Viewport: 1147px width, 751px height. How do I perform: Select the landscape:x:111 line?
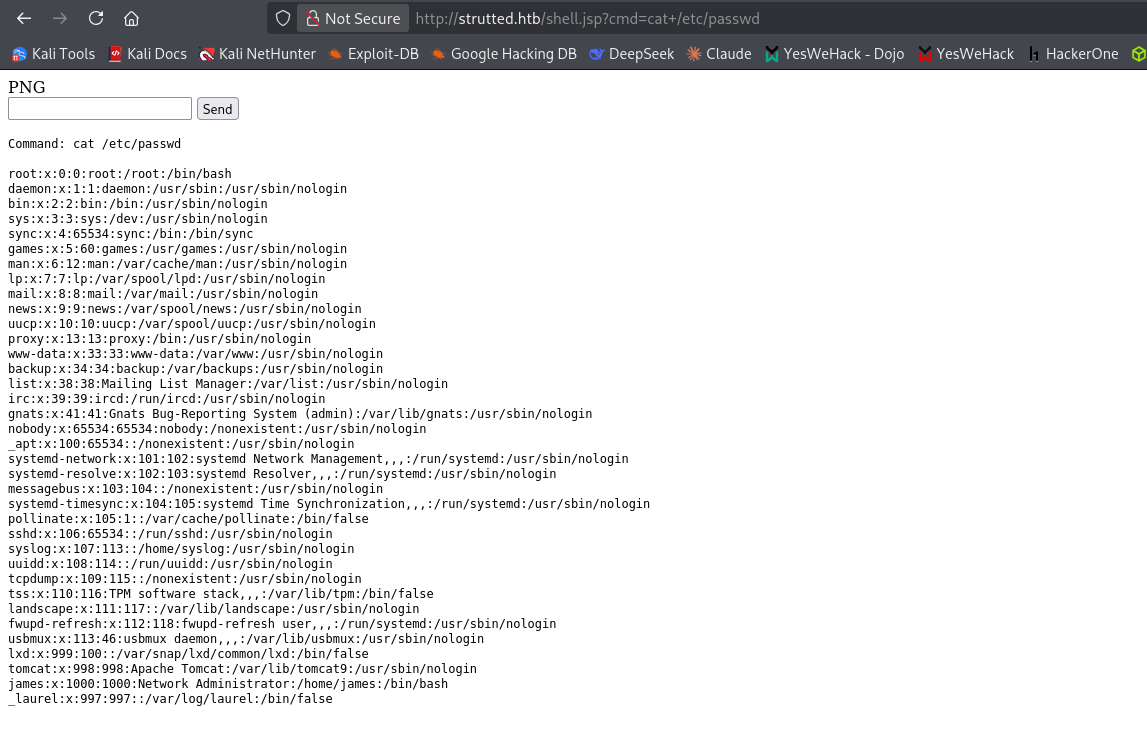[x=214, y=608]
